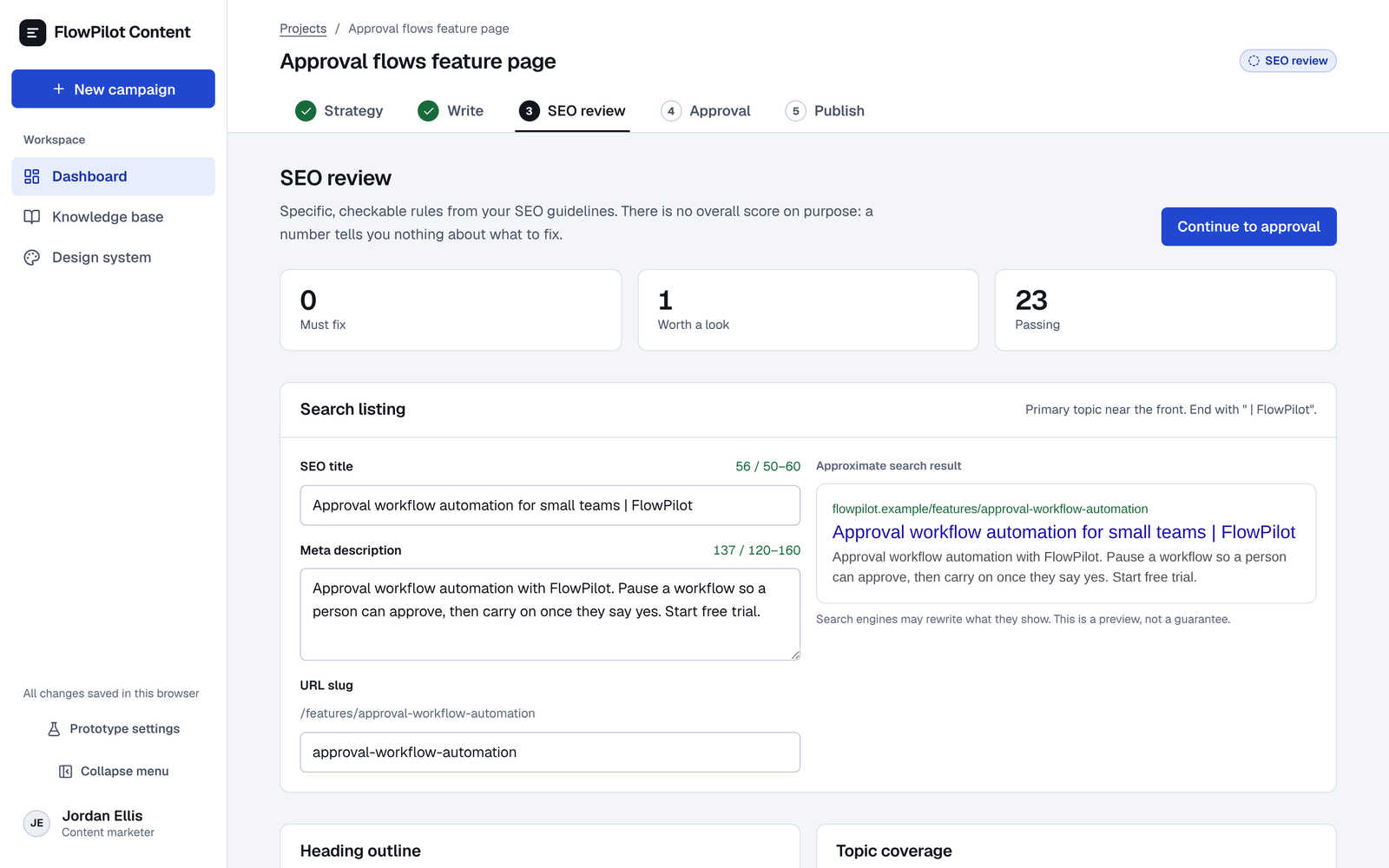Click the plus icon in New campaign
This screenshot has height=868, width=1389.
[59, 89]
